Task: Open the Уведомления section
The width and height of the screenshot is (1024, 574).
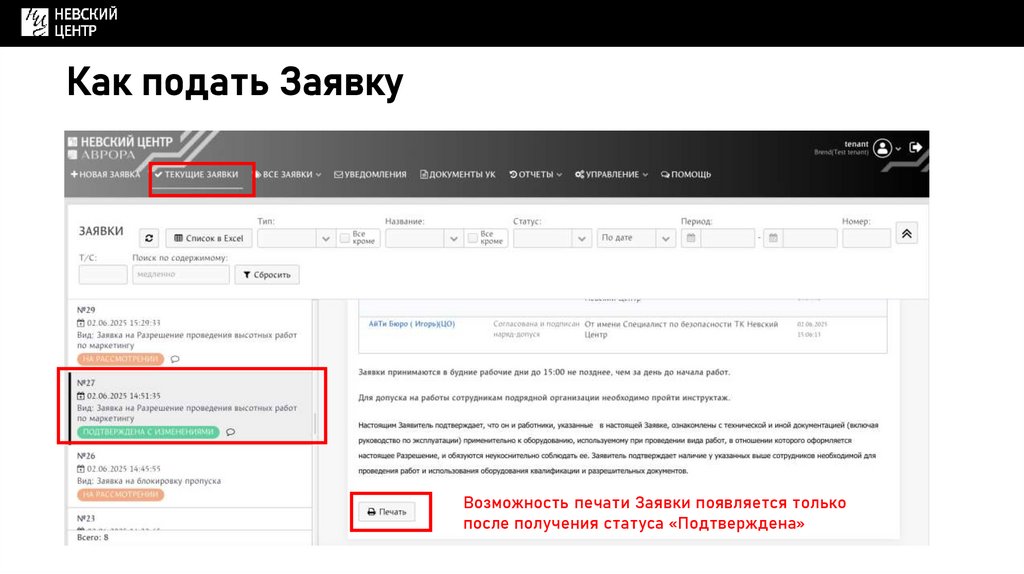Action: coord(370,174)
